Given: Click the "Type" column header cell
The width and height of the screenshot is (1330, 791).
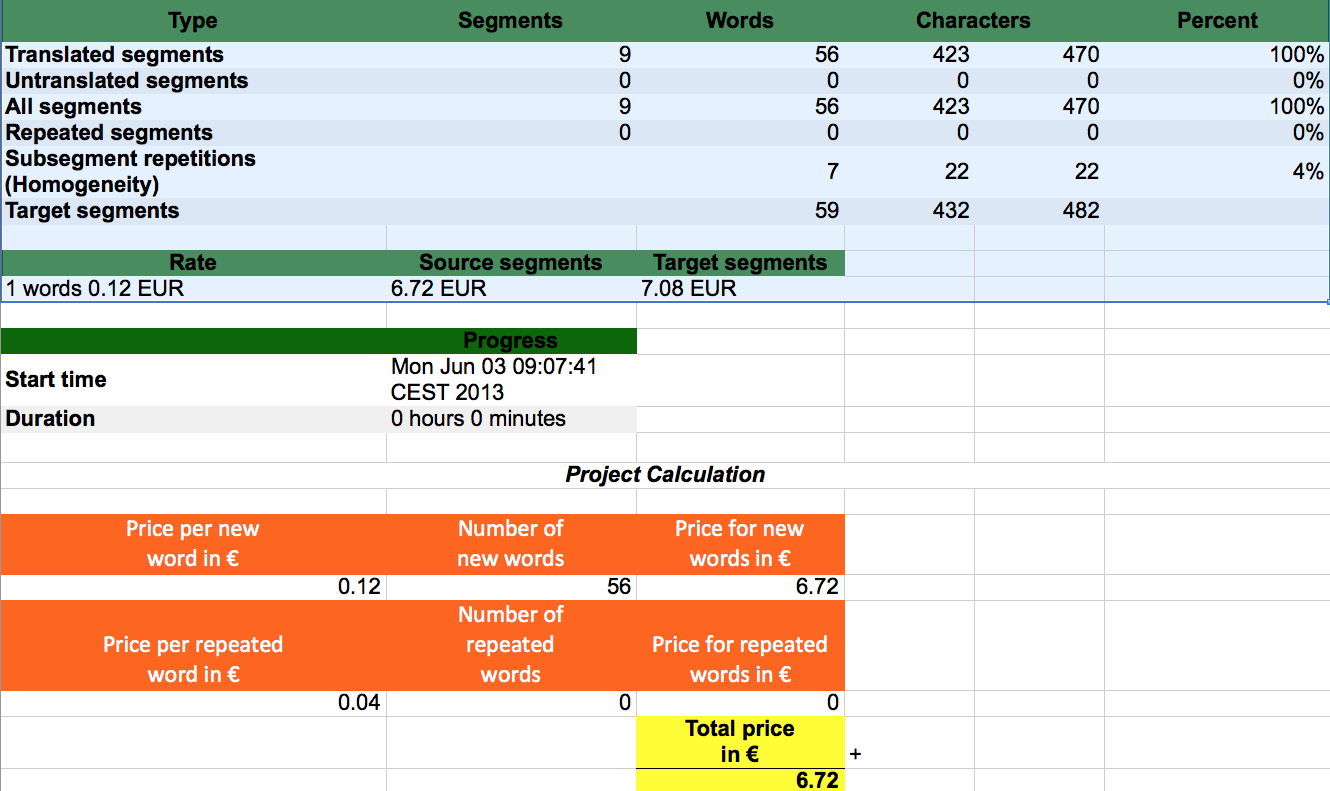Looking at the screenshot, I should tap(193, 21).
